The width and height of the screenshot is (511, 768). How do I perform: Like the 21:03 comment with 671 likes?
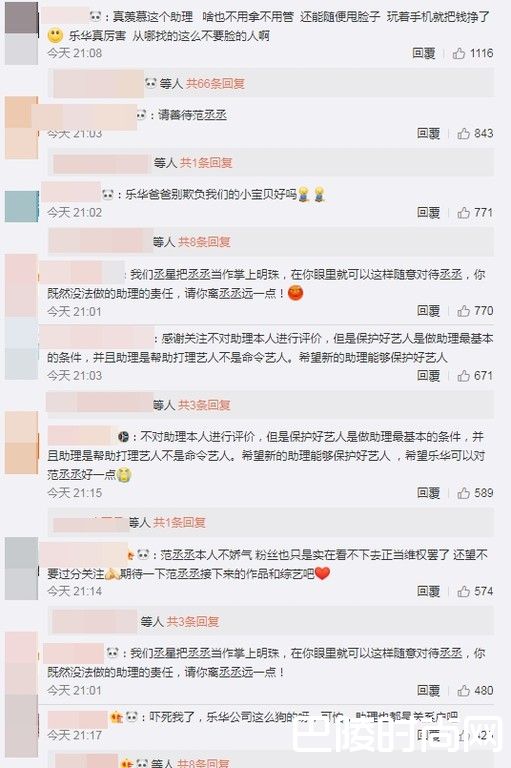(463, 376)
